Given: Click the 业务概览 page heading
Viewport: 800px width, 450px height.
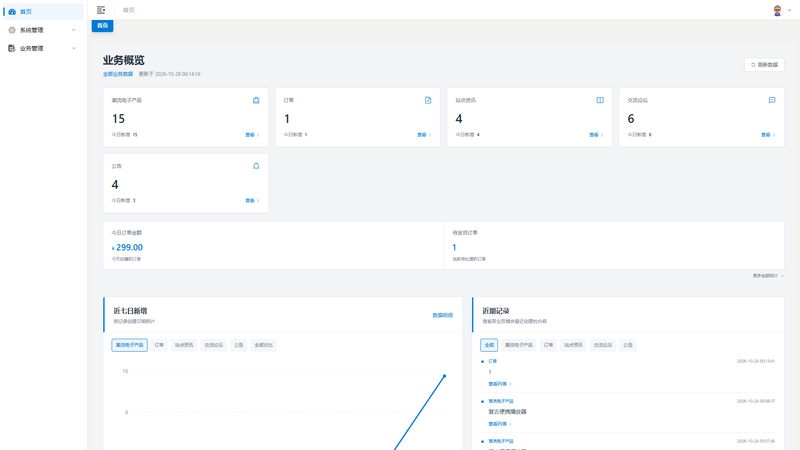Looking at the screenshot, I should click(123, 60).
